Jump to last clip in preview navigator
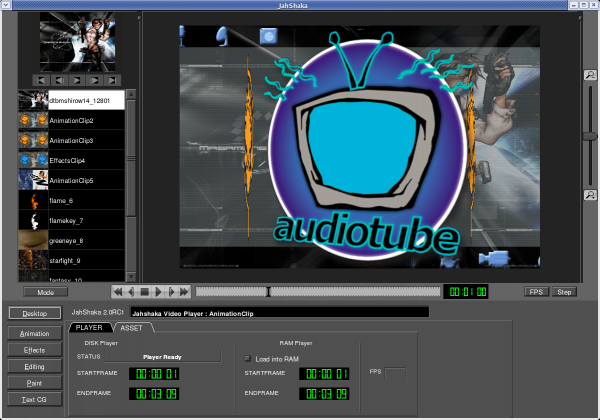The height and width of the screenshot is (420, 600). coord(112,80)
